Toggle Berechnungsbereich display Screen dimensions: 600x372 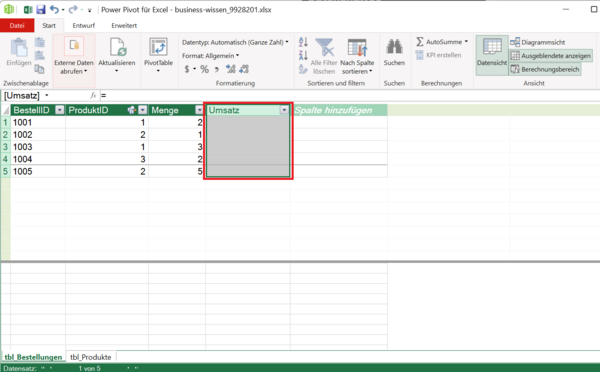pos(545,69)
